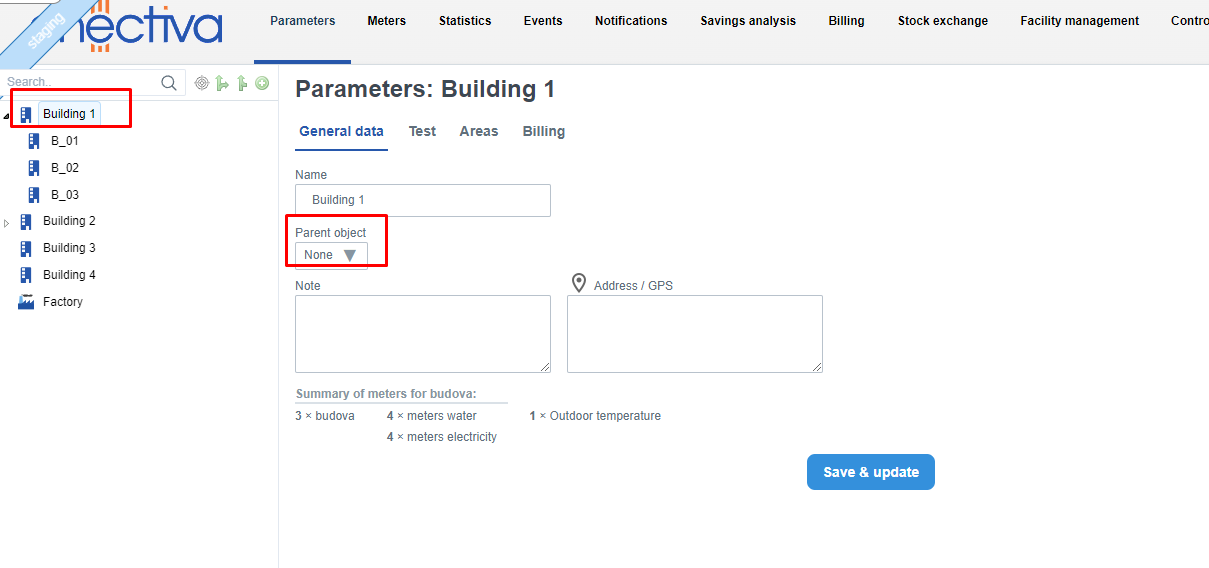Click the green plus add-object icon

262,83
